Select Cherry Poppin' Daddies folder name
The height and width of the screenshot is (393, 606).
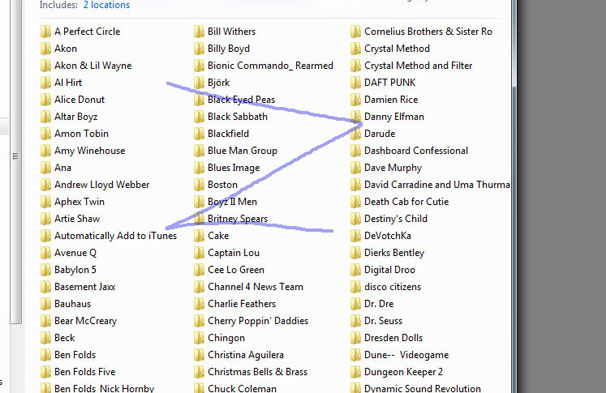coord(258,321)
